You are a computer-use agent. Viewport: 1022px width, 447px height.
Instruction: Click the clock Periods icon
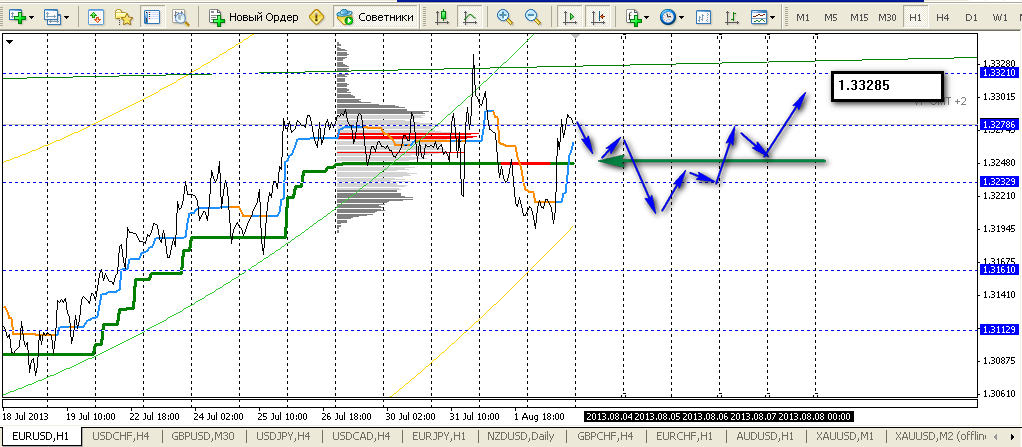[x=667, y=17]
